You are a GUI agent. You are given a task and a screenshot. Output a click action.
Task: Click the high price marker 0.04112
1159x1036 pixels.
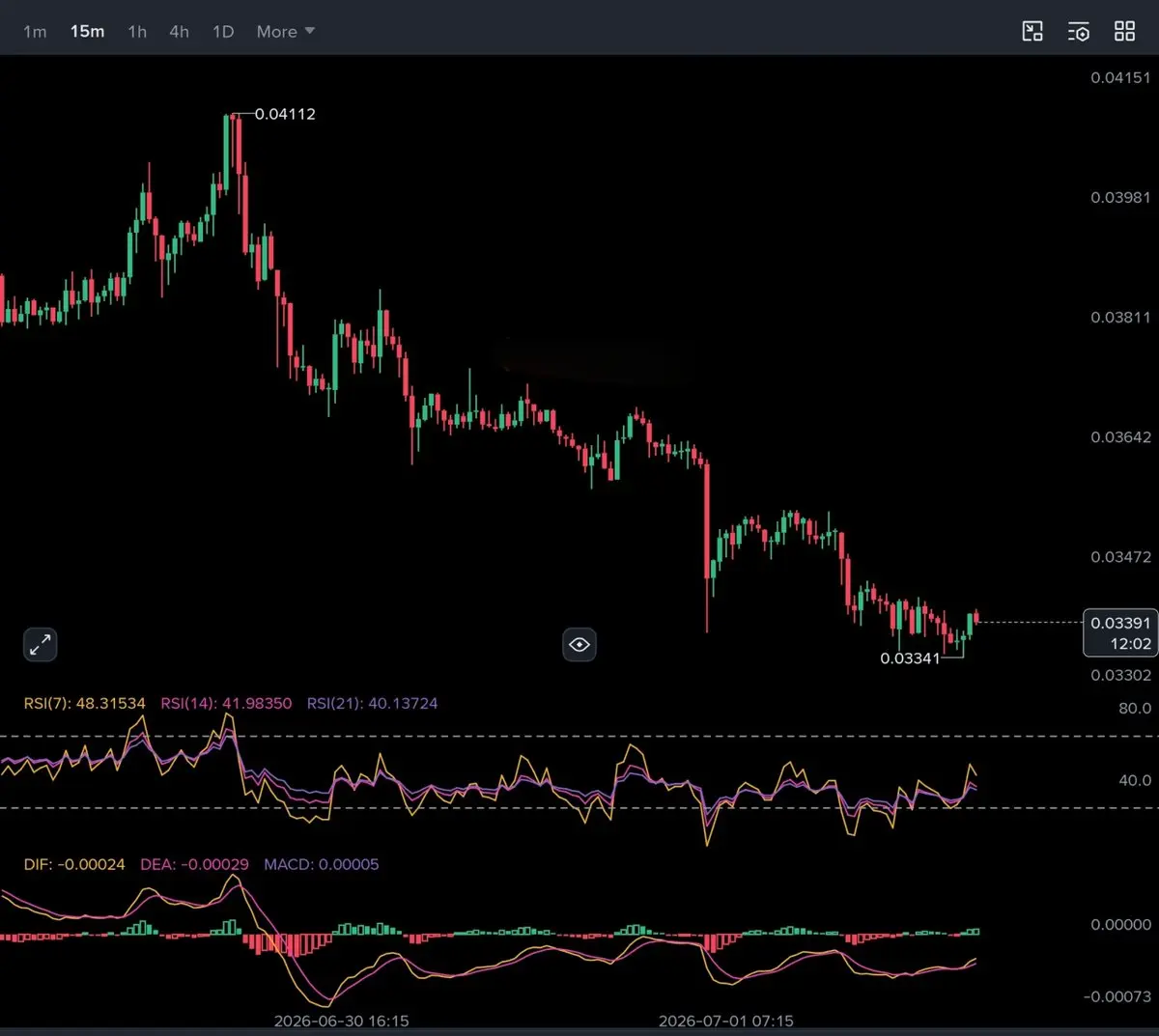pyautogui.click(x=285, y=114)
